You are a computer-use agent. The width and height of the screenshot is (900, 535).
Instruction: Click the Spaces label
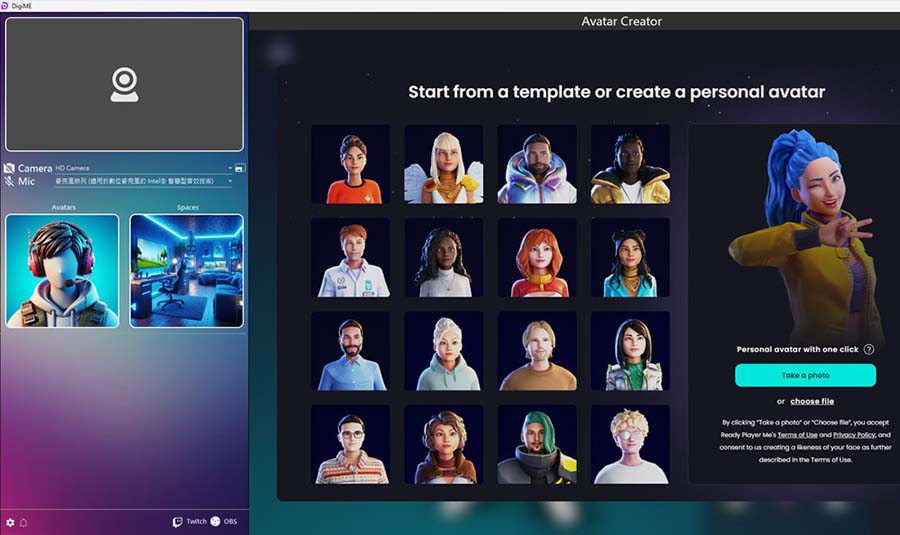coord(188,207)
